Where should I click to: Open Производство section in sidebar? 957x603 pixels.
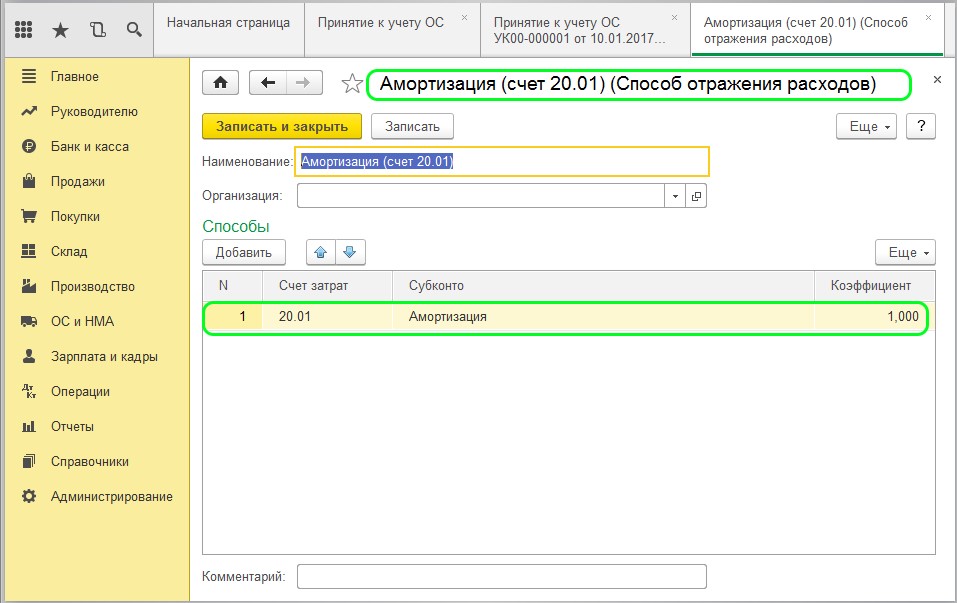click(x=93, y=287)
